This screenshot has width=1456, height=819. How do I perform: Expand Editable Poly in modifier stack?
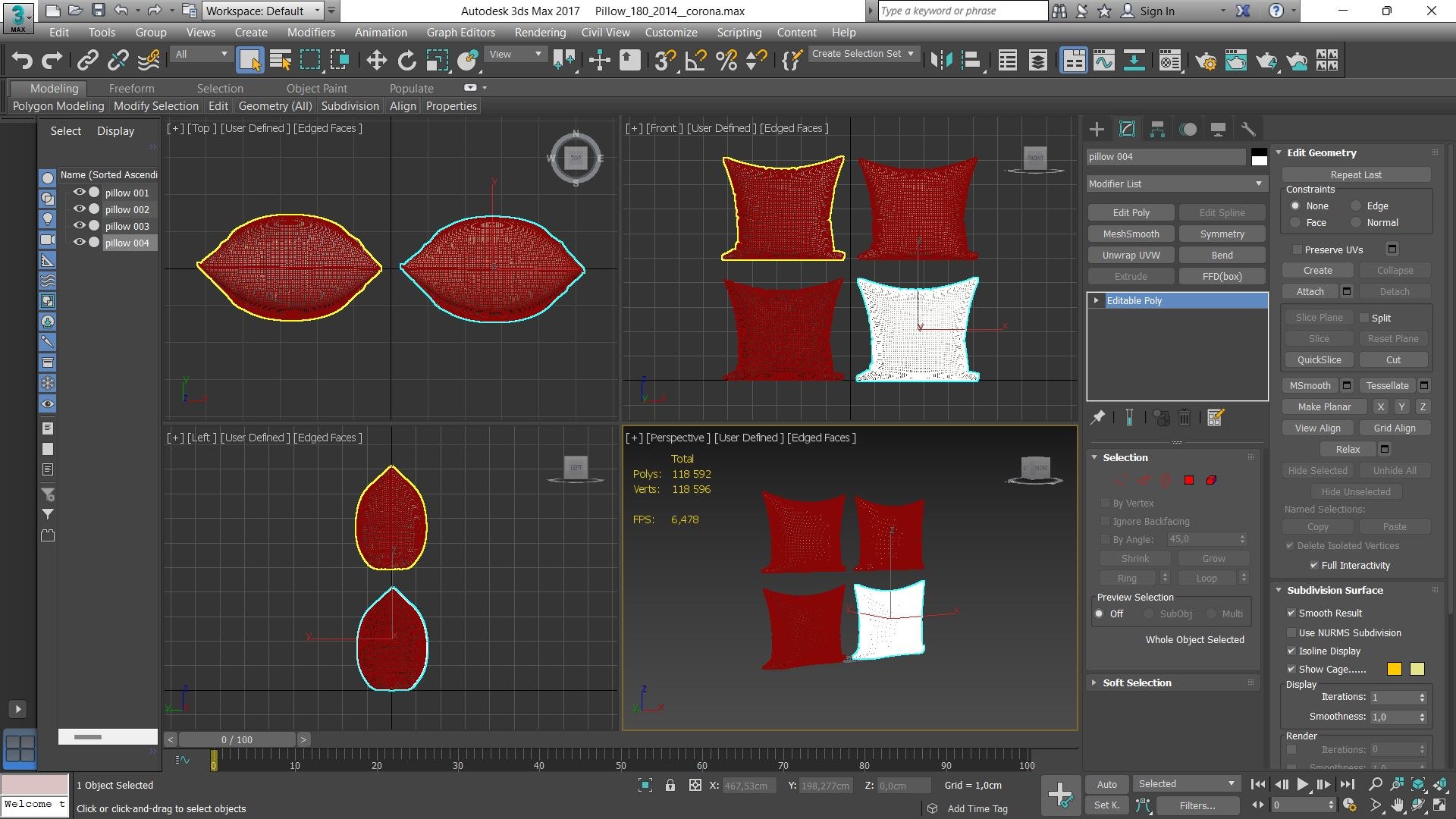1096,300
